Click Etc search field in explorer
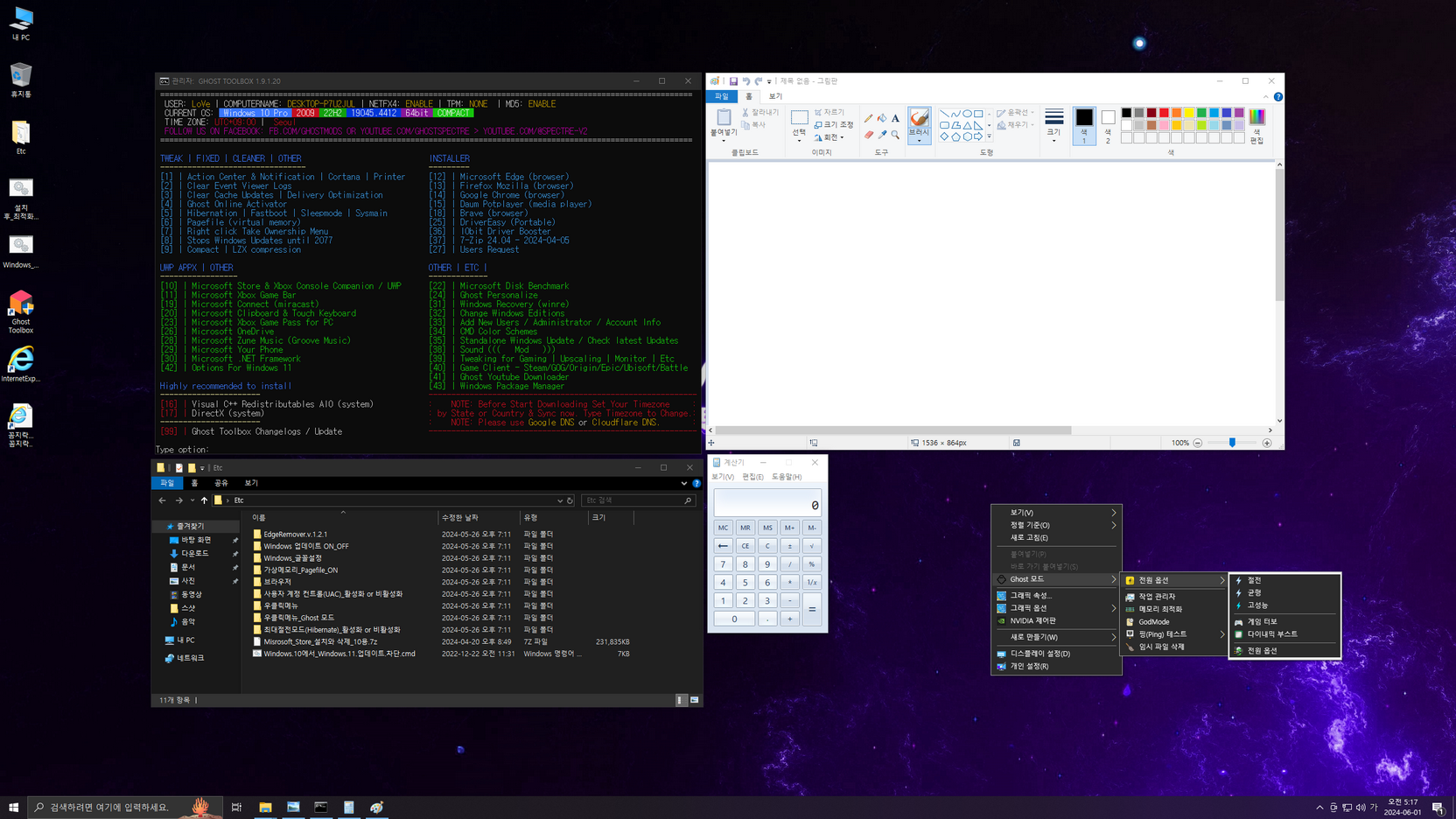 coord(637,500)
